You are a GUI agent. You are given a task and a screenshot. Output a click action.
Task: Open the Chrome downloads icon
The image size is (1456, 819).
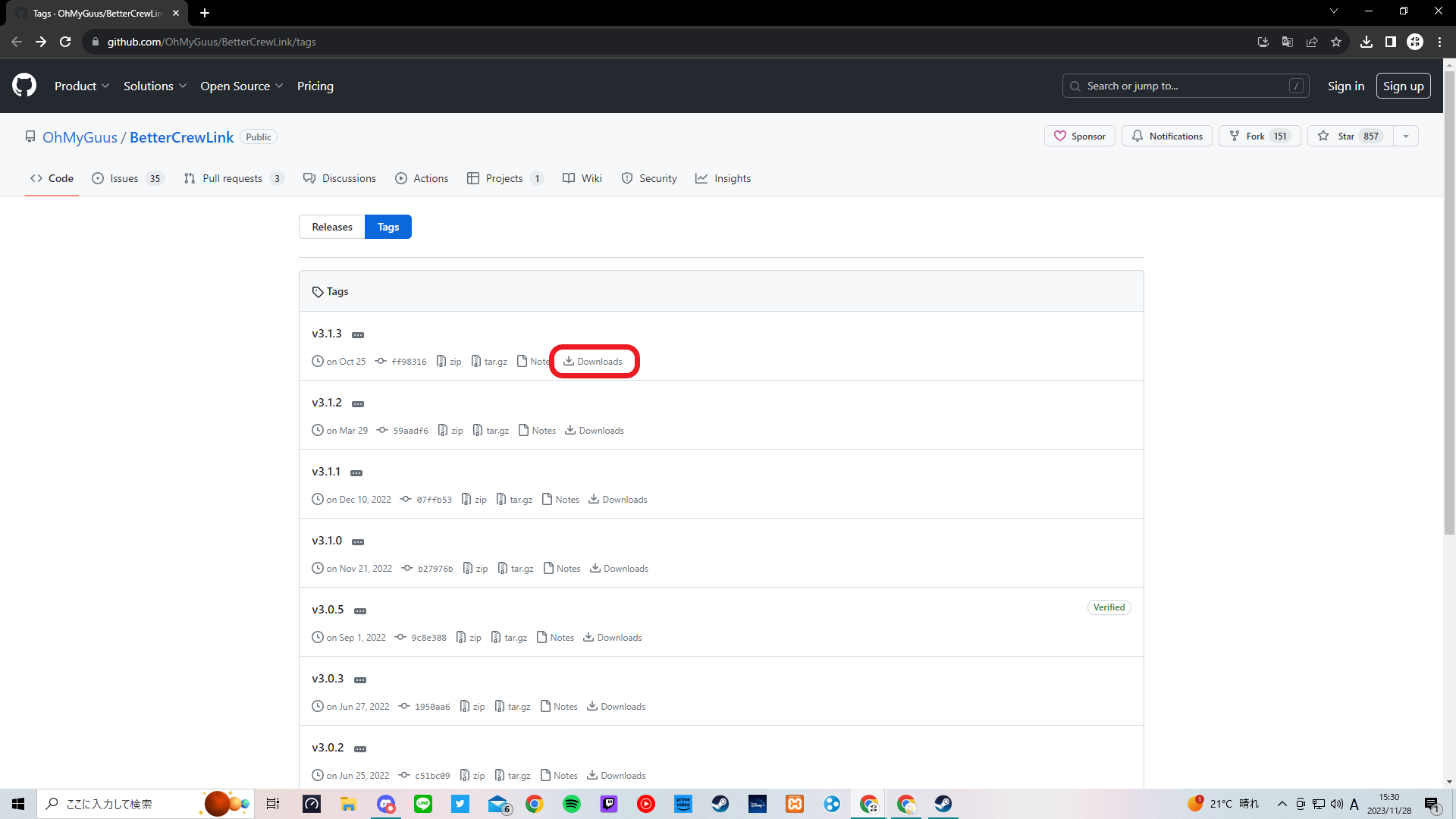point(1367,42)
